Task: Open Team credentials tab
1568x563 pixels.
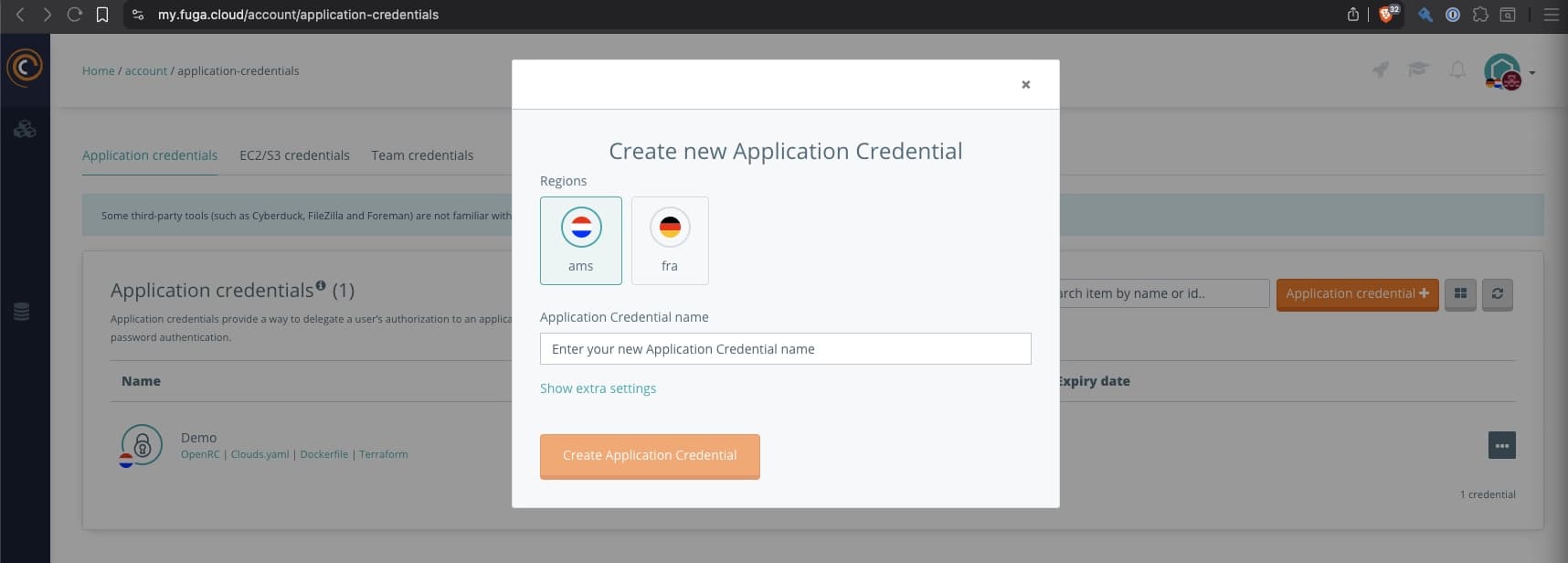Action: [422, 155]
